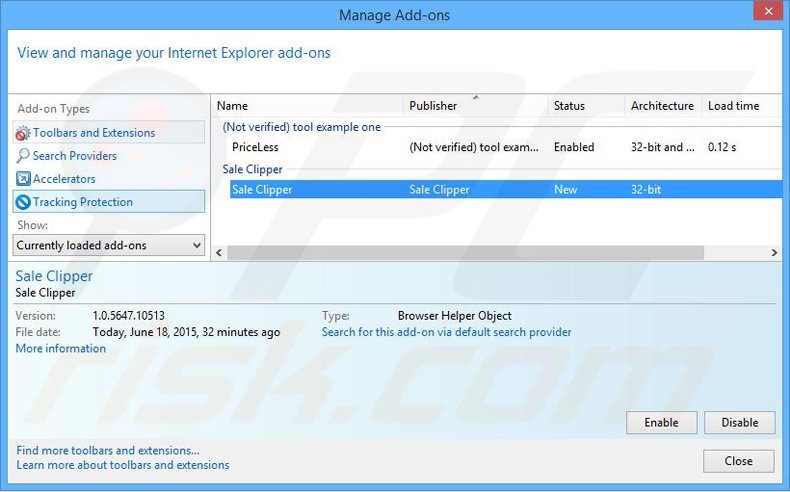Screen dimensions: 790x492
Task: Select Toolbars and Extensions add-on type
Action: point(109,132)
